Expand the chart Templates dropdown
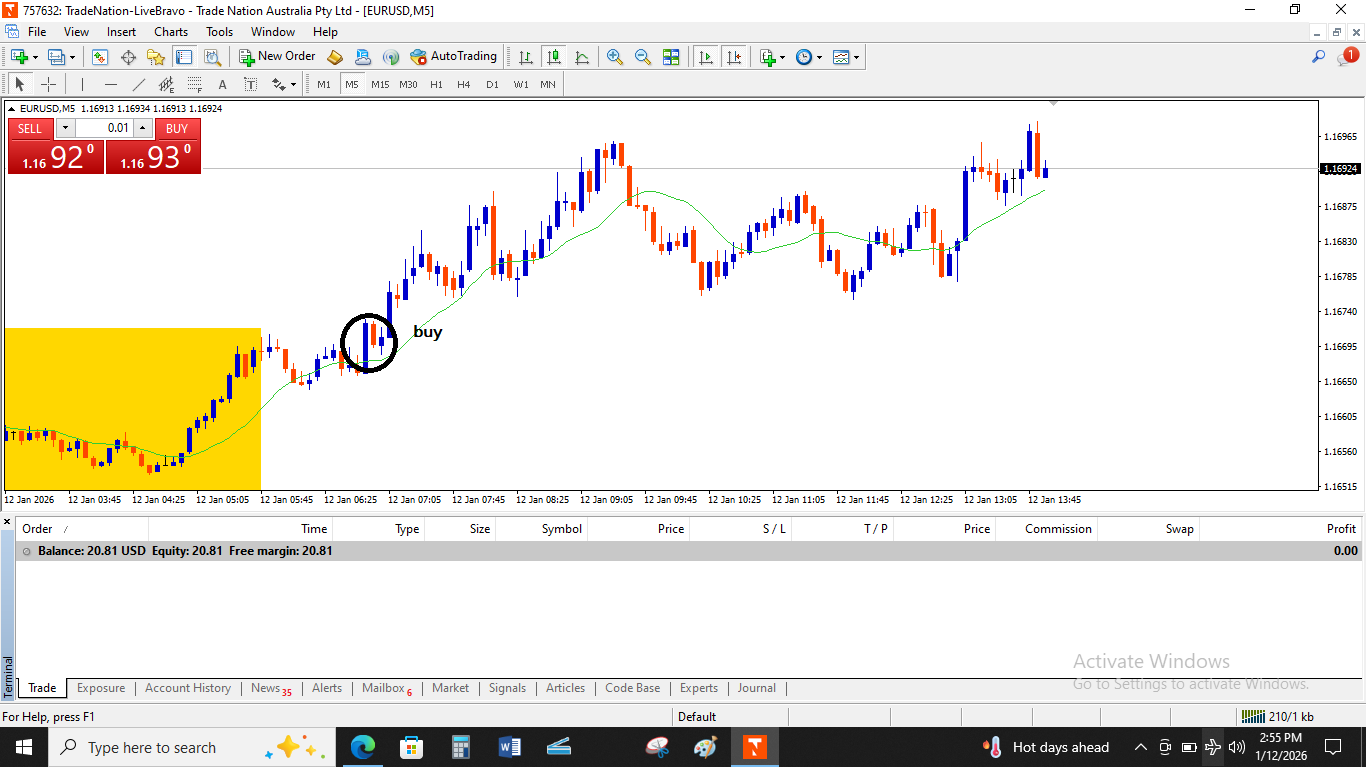This screenshot has height=767, width=1366. tap(846, 57)
